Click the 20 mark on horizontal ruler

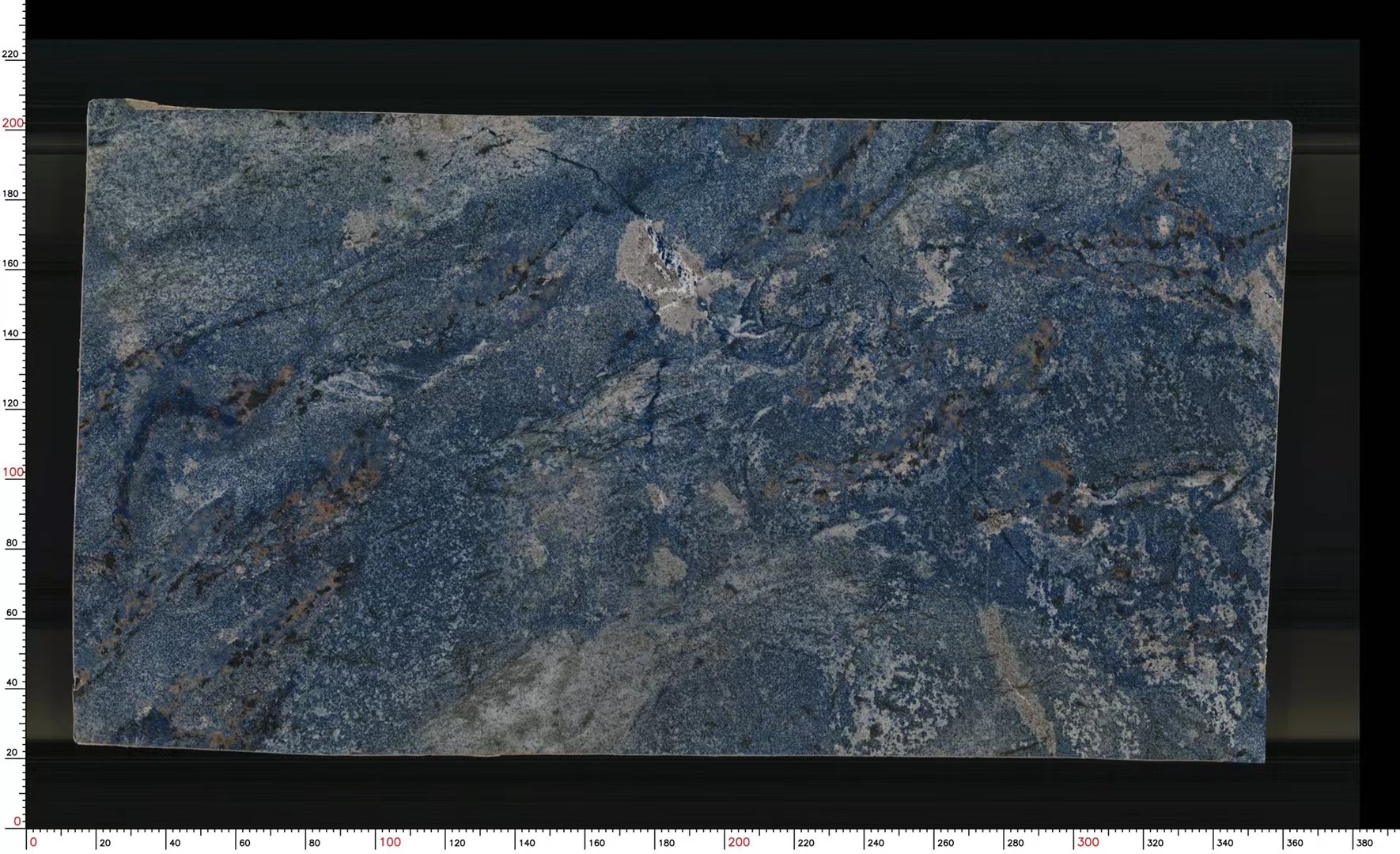[x=105, y=843]
